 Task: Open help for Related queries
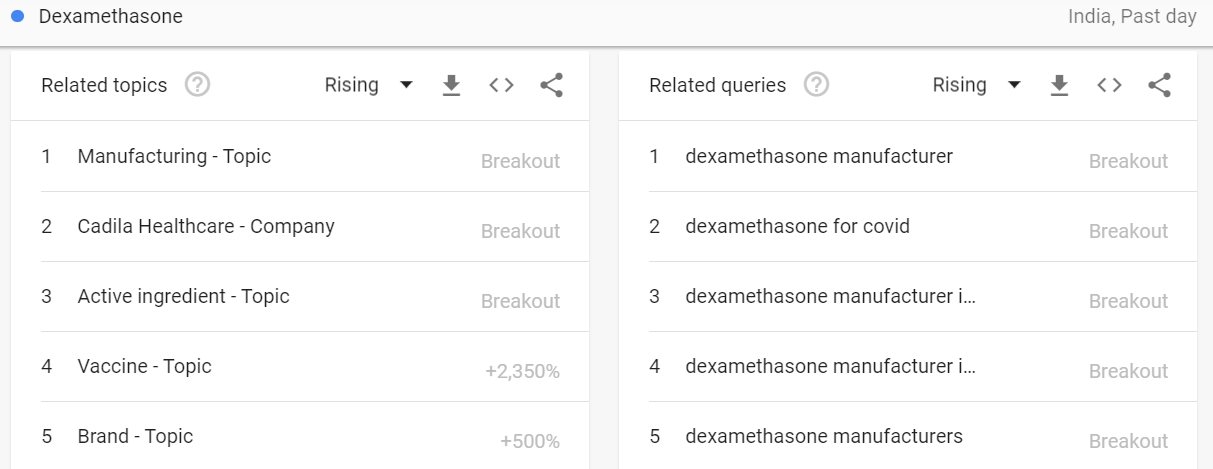[817, 86]
